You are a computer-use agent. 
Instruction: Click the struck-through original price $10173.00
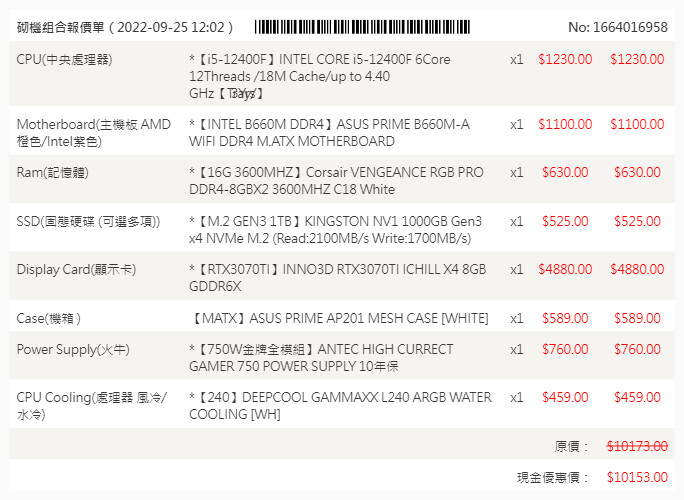point(637,446)
